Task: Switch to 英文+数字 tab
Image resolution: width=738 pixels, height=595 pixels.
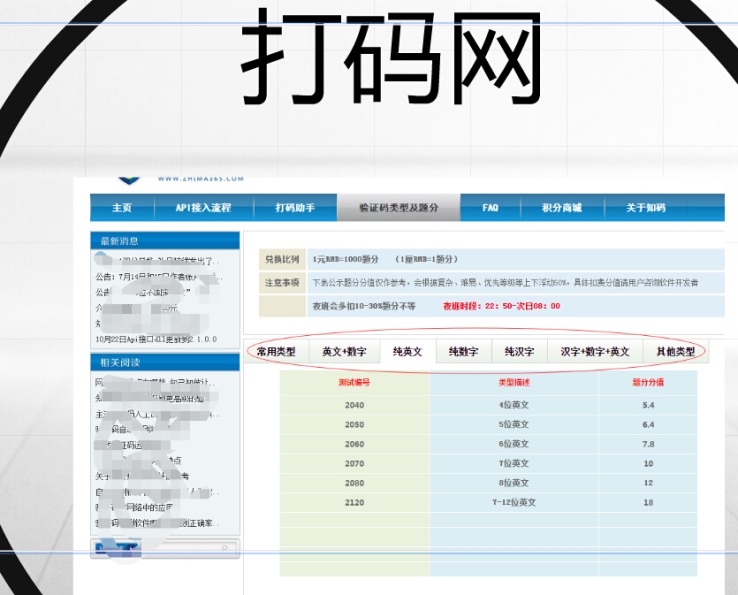Action: click(x=344, y=352)
